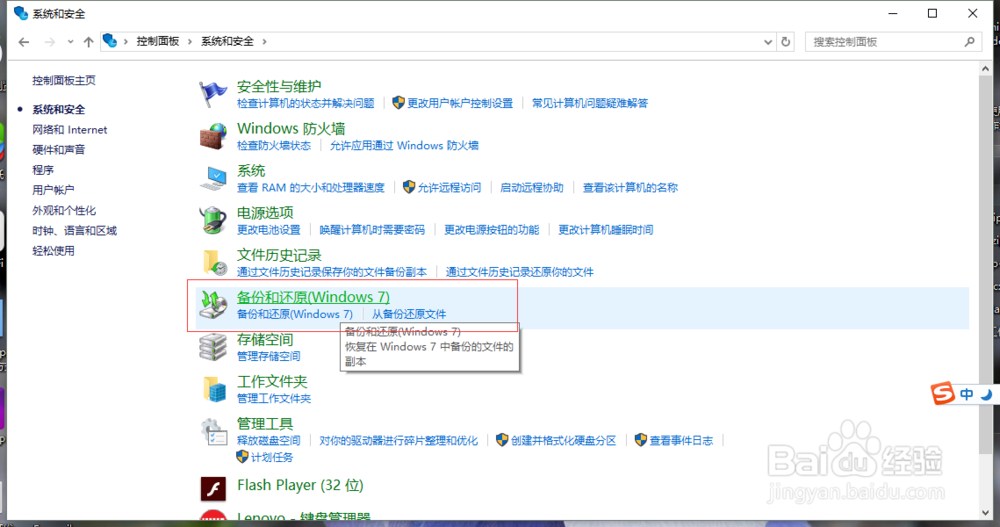Toggle the Sogou moon icon
Screen dimensions: 1000x527
point(987,394)
